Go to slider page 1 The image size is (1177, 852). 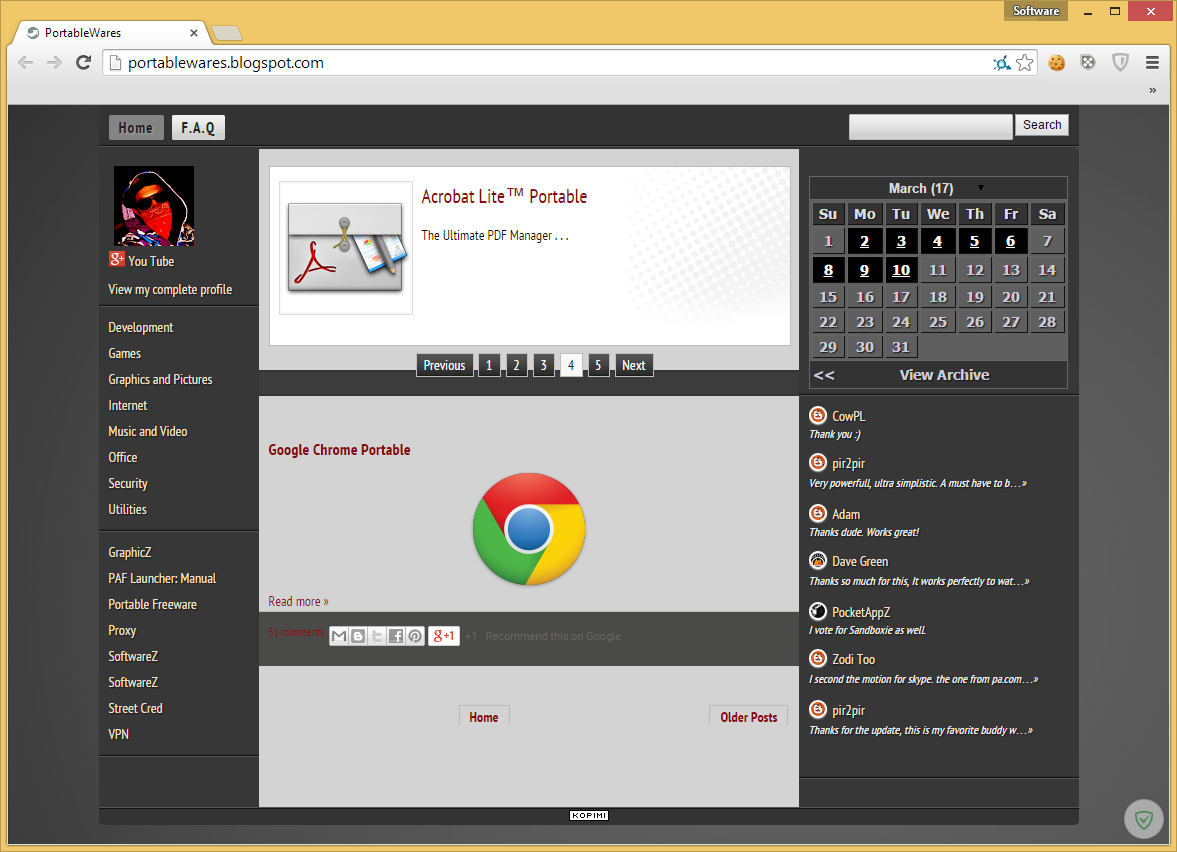(x=489, y=366)
